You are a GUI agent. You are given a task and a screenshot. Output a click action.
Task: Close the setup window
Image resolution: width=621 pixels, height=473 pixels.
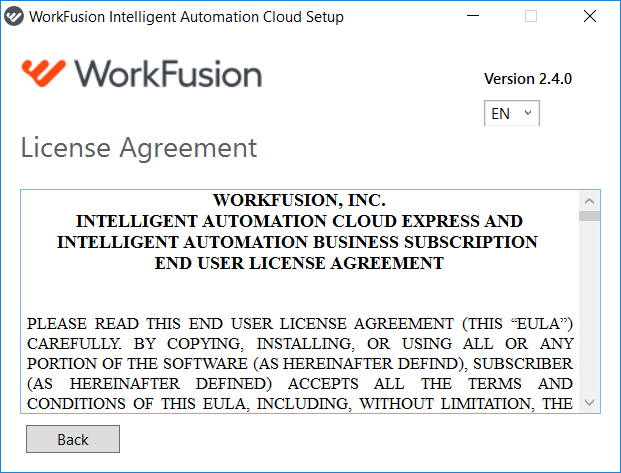[590, 16]
